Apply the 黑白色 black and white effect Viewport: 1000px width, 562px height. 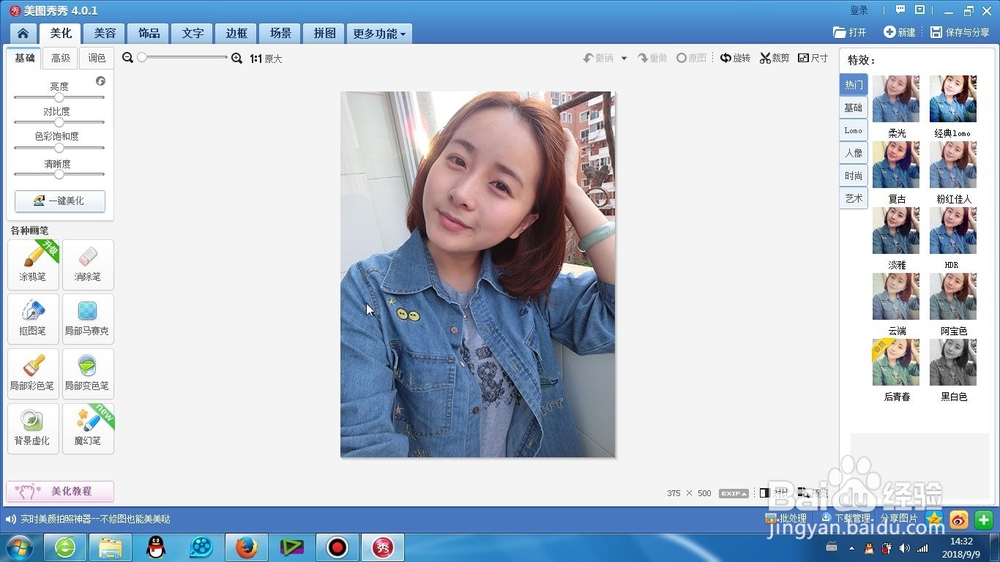pyautogui.click(x=953, y=362)
